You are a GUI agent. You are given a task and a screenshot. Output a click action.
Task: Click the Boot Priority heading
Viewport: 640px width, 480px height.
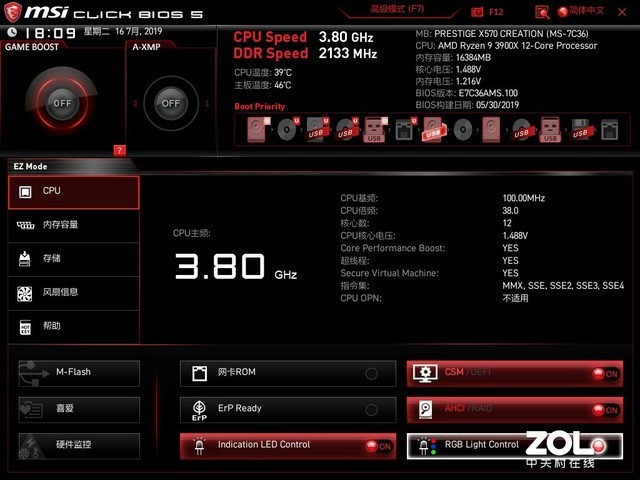pyautogui.click(x=260, y=107)
